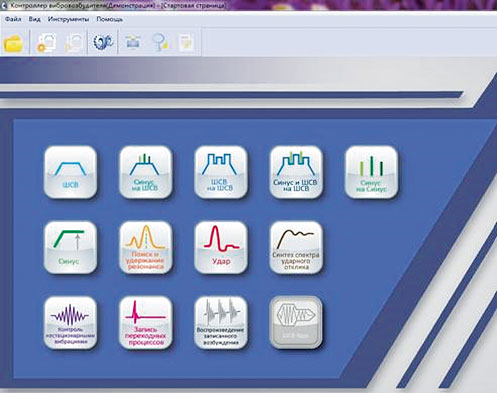Launch the Синус на ШСВ test tile

[x=146, y=172]
